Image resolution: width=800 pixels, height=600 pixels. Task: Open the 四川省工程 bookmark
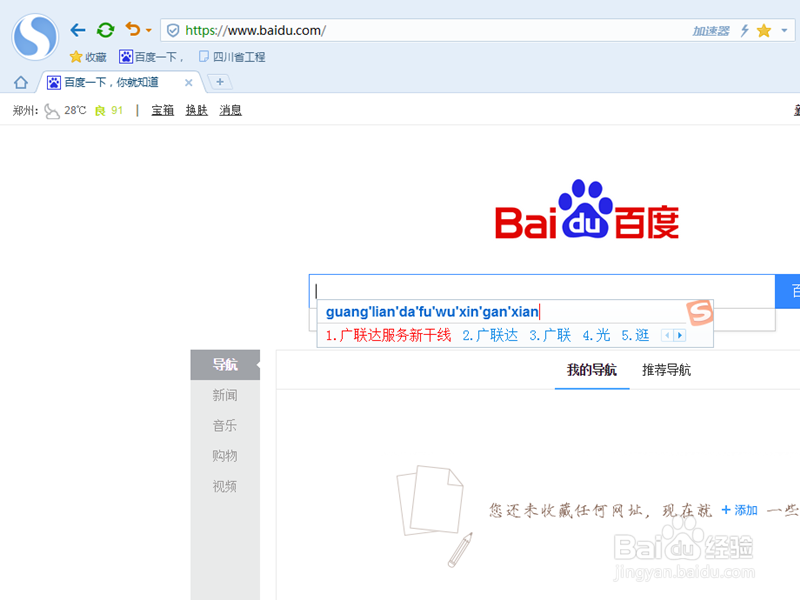[x=232, y=57]
